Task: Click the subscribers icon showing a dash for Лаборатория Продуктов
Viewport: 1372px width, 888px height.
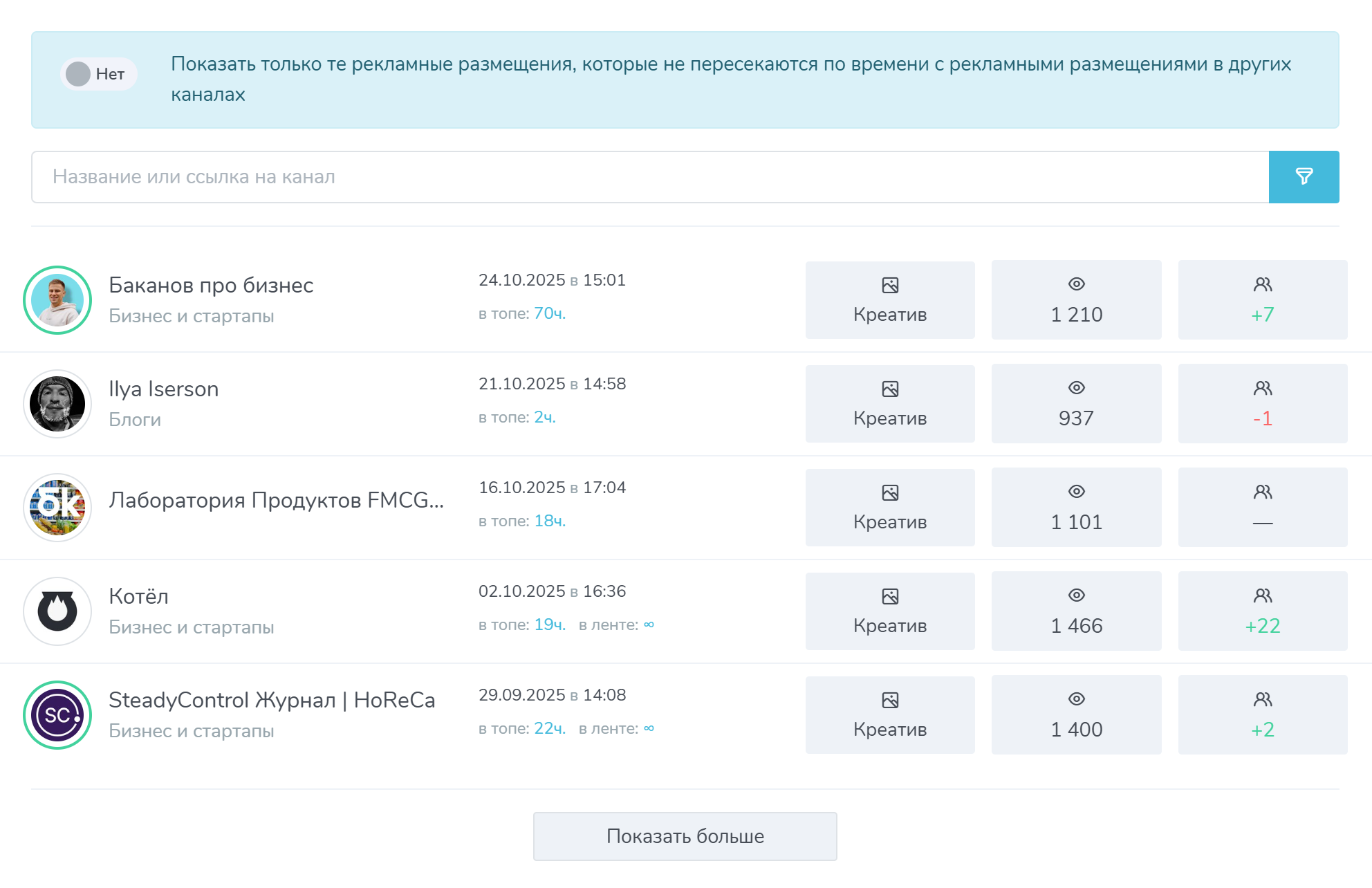Action: pyautogui.click(x=1263, y=491)
